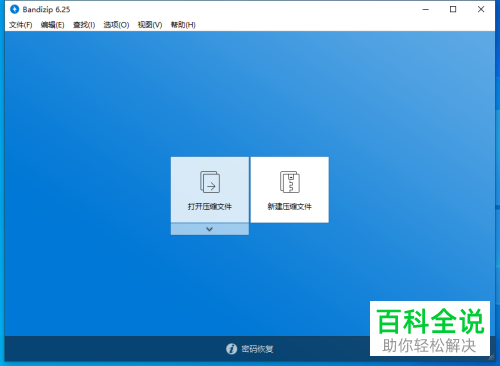This screenshot has height=366, width=500.
Task: Open the 编辑(E) menu
Action: point(53,25)
